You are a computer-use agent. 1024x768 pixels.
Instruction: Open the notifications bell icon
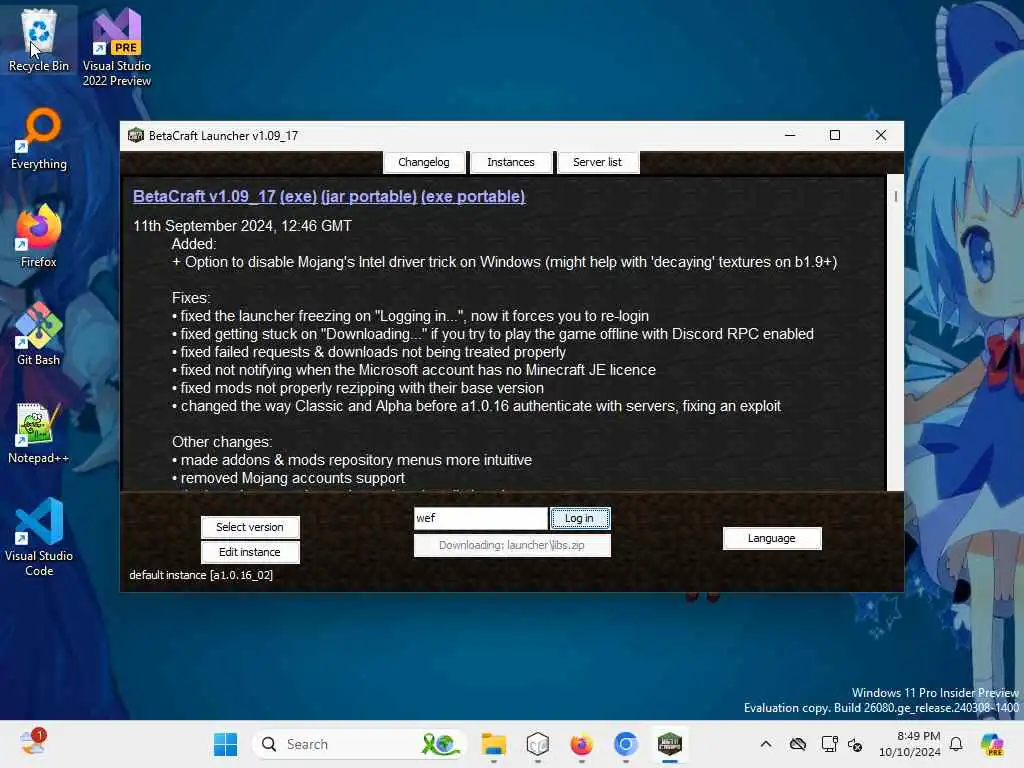click(x=956, y=744)
